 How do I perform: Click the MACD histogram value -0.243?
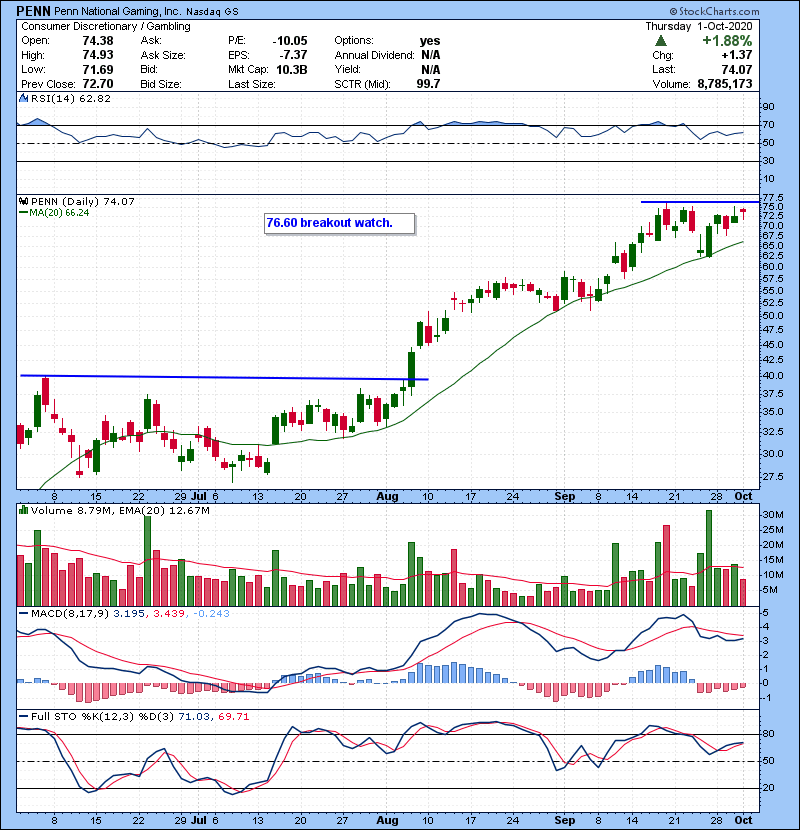(x=211, y=614)
